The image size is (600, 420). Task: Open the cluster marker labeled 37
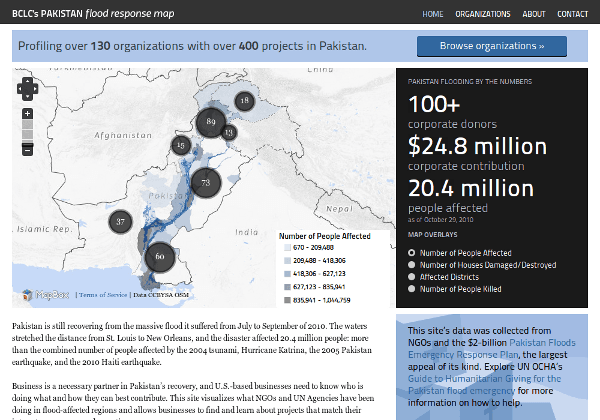(121, 221)
